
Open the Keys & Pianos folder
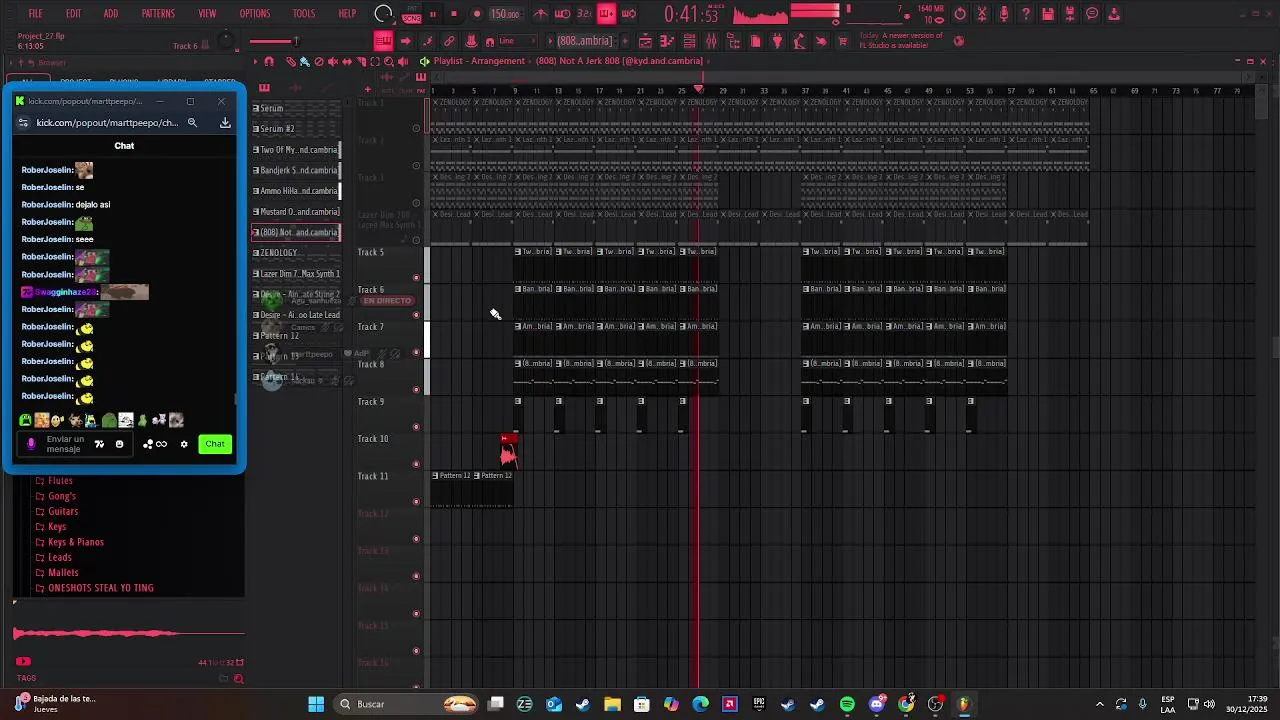(x=76, y=542)
